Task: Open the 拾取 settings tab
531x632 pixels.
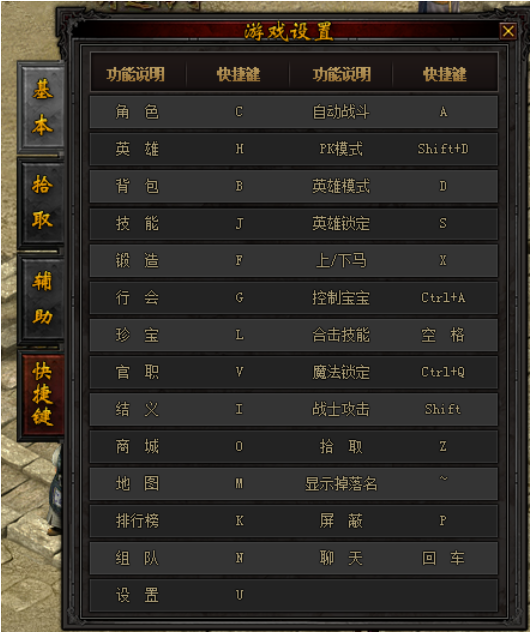Action: coord(42,203)
